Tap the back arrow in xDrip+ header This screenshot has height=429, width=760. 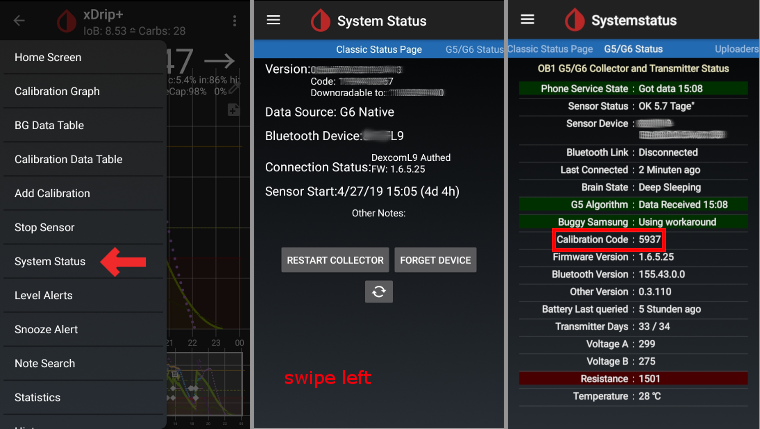(19, 20)
